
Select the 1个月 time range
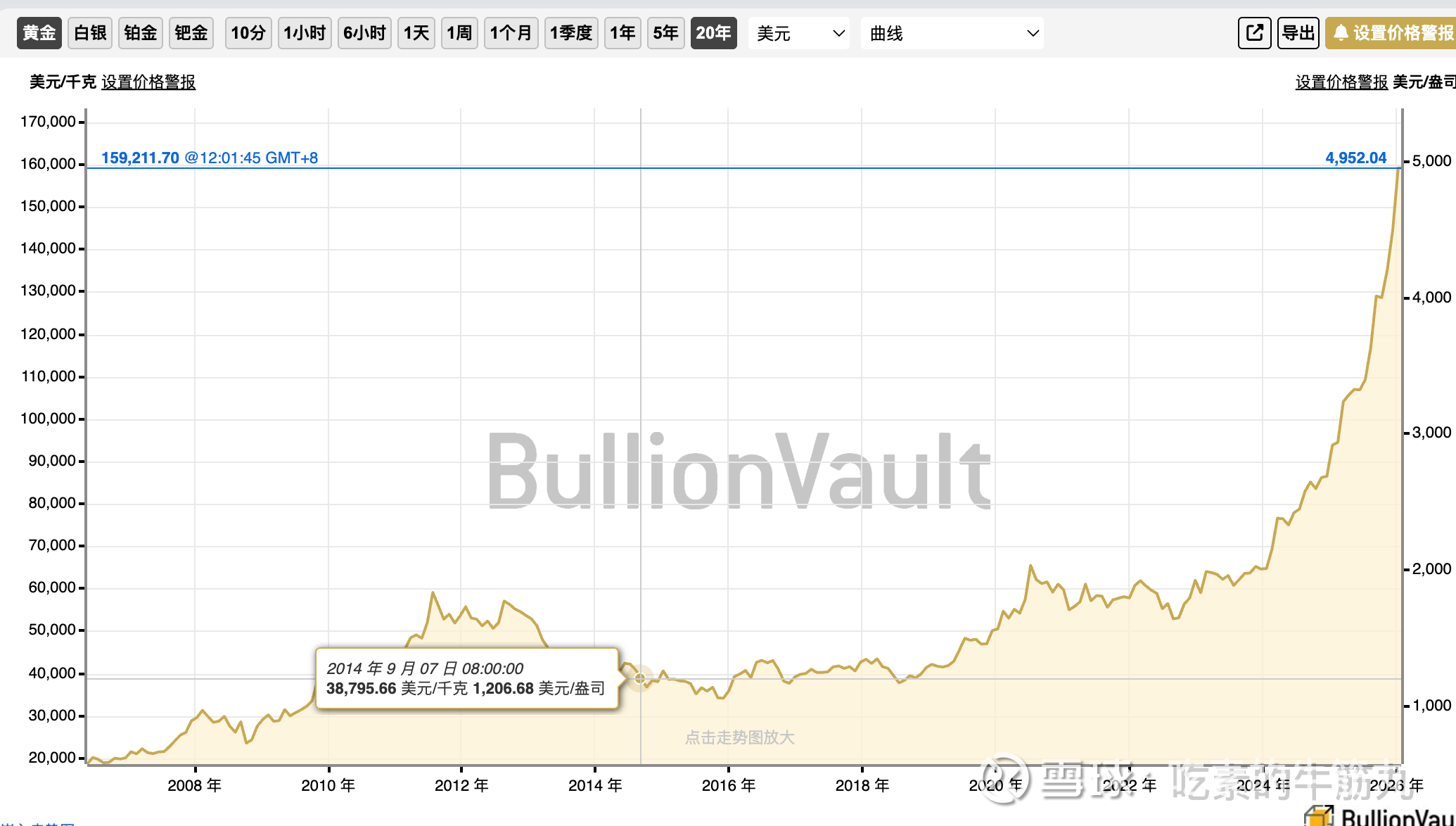click(511, 33)
